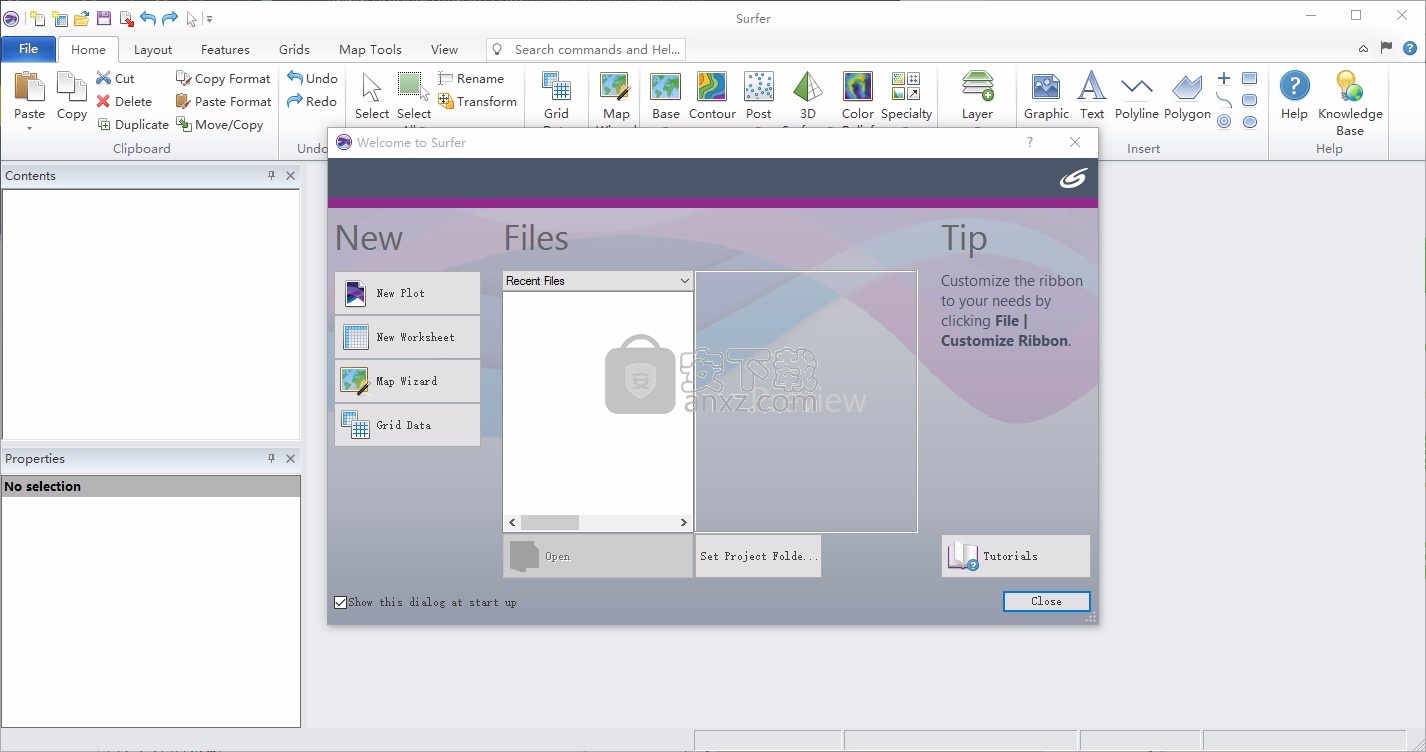The width and height of the screenshot is (1426, 752).
Task: Click the flag feedback icon
Action: pyautogui.click(x=1386, y=48)
